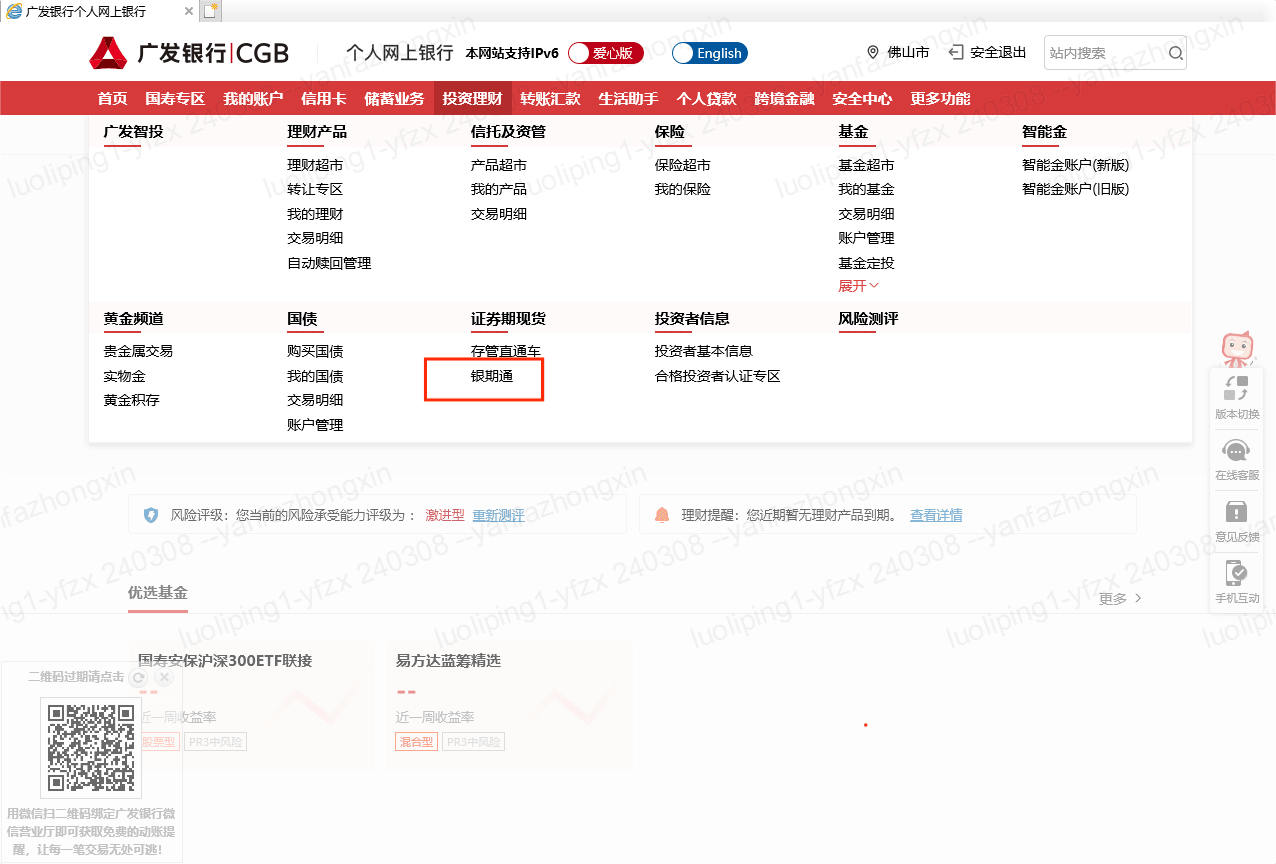Open the 查看详情 link
This screenshot has width=1276, height=864.
[x=936, y=516]
